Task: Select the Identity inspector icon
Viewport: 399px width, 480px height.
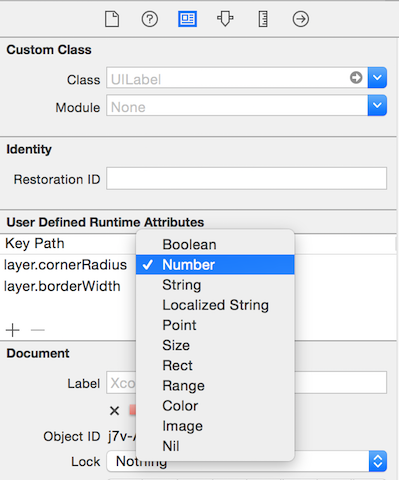Action: click(187, 19)
